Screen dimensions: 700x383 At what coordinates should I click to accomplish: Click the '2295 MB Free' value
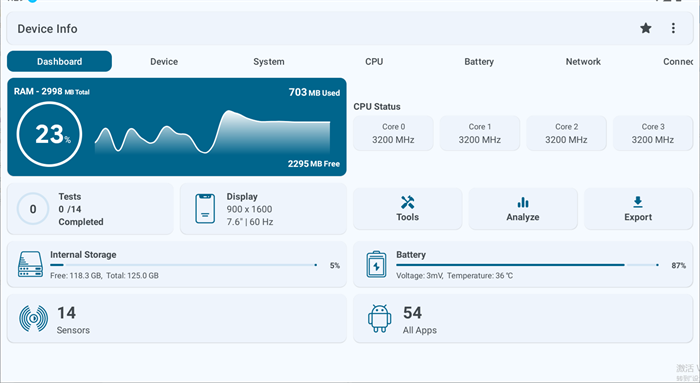click(314, 164)
